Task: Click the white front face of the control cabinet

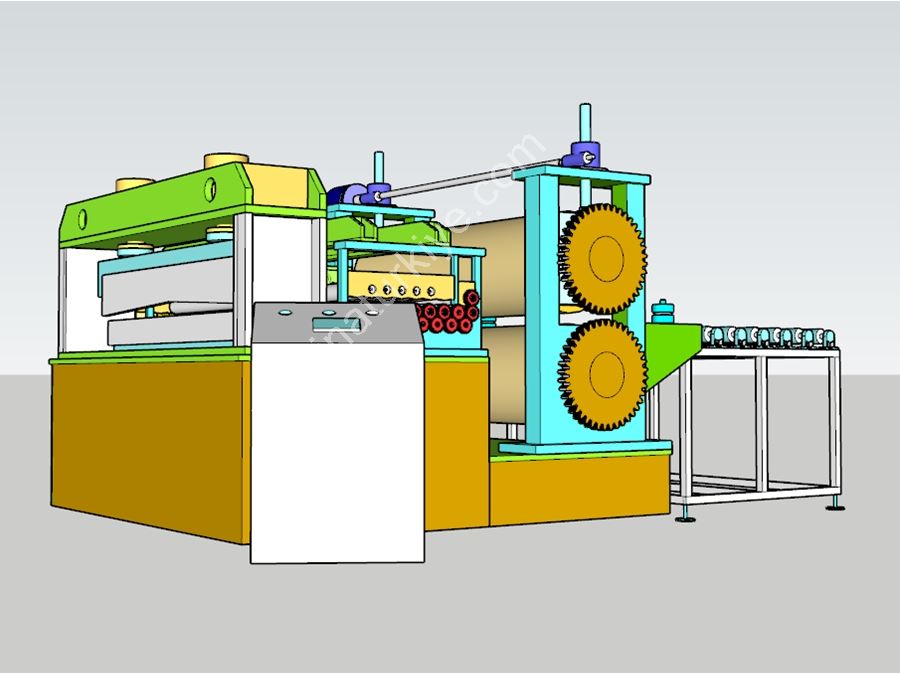Action: point(335,450)
